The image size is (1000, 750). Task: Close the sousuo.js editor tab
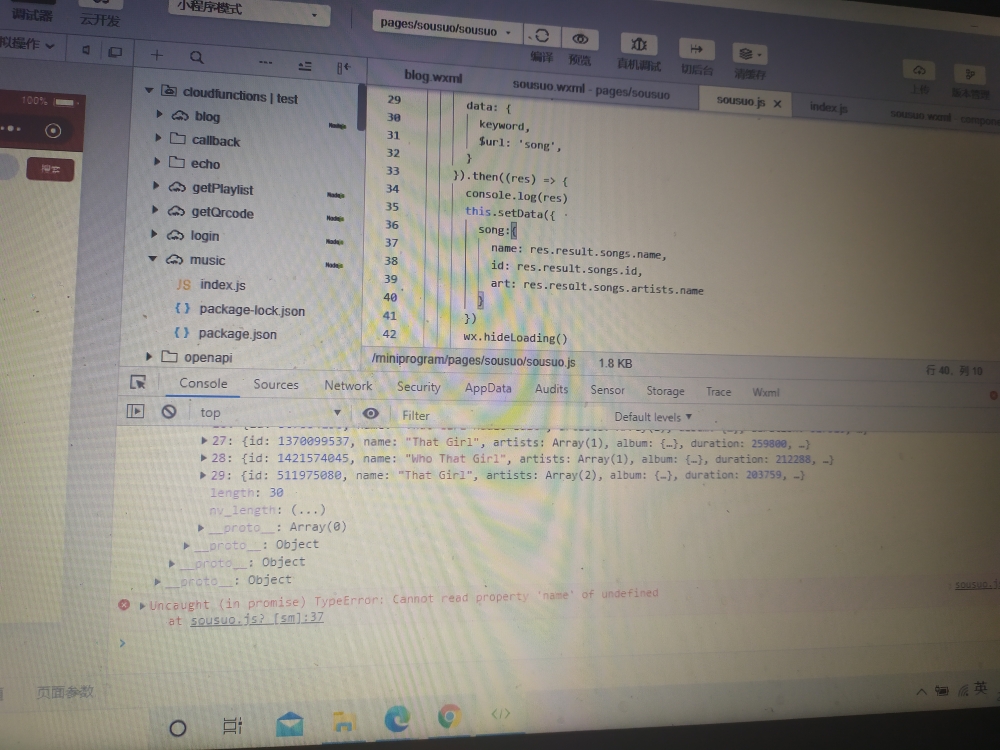coord(777,103)
